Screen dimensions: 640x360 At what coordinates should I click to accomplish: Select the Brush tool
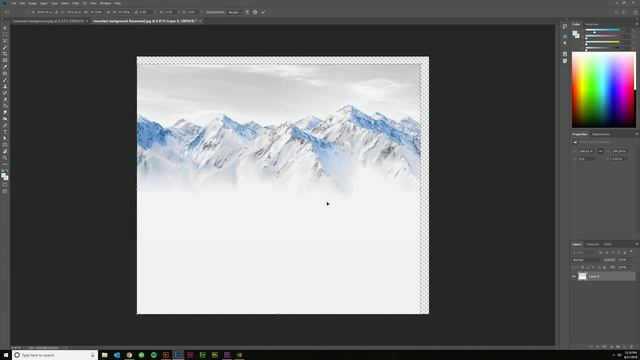tap(5, 80)
